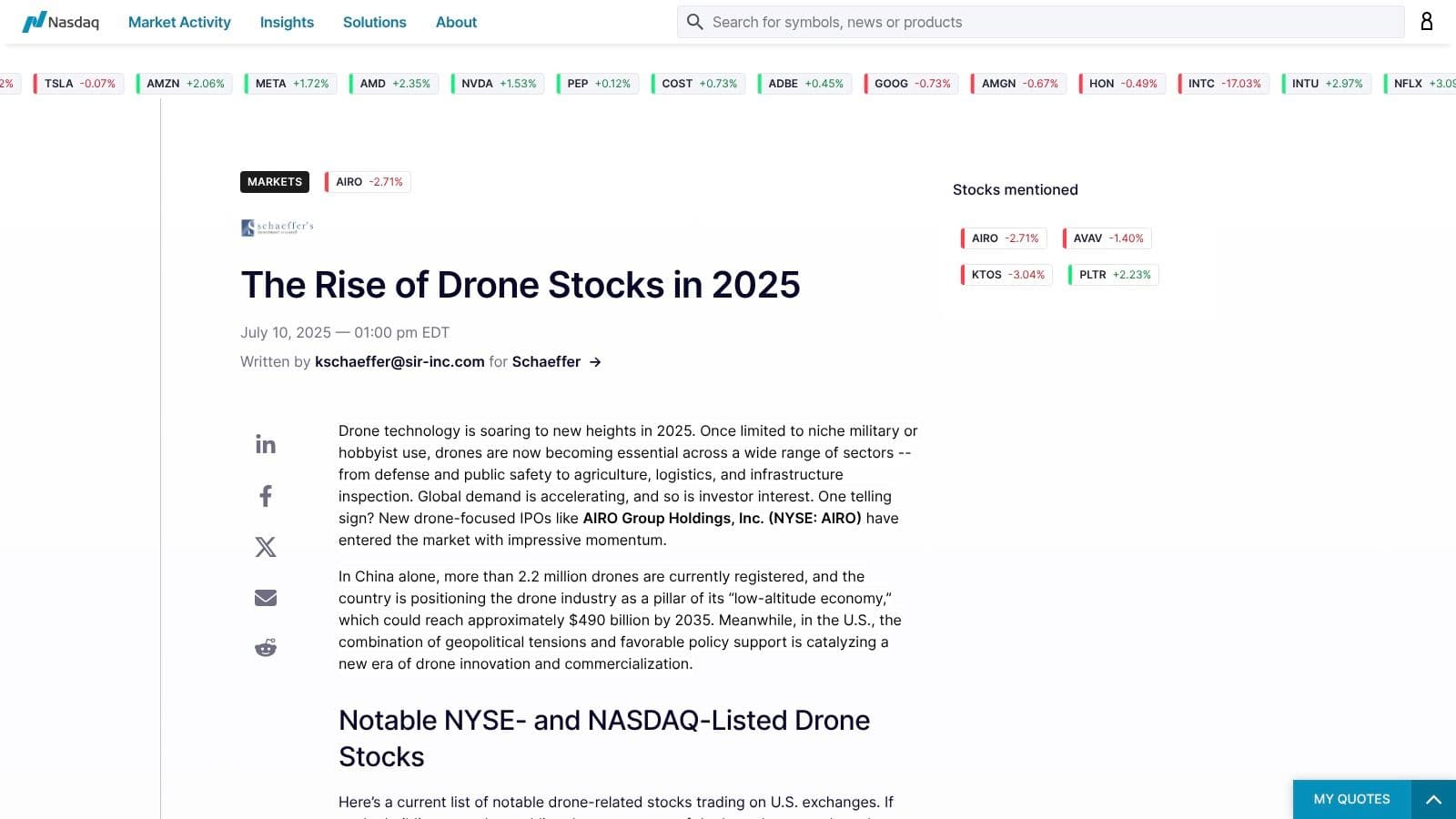The height and width of the screenshot is (819, 1456).
Task: Open the MY QUOTES button
Action: tap(1351, 799)
